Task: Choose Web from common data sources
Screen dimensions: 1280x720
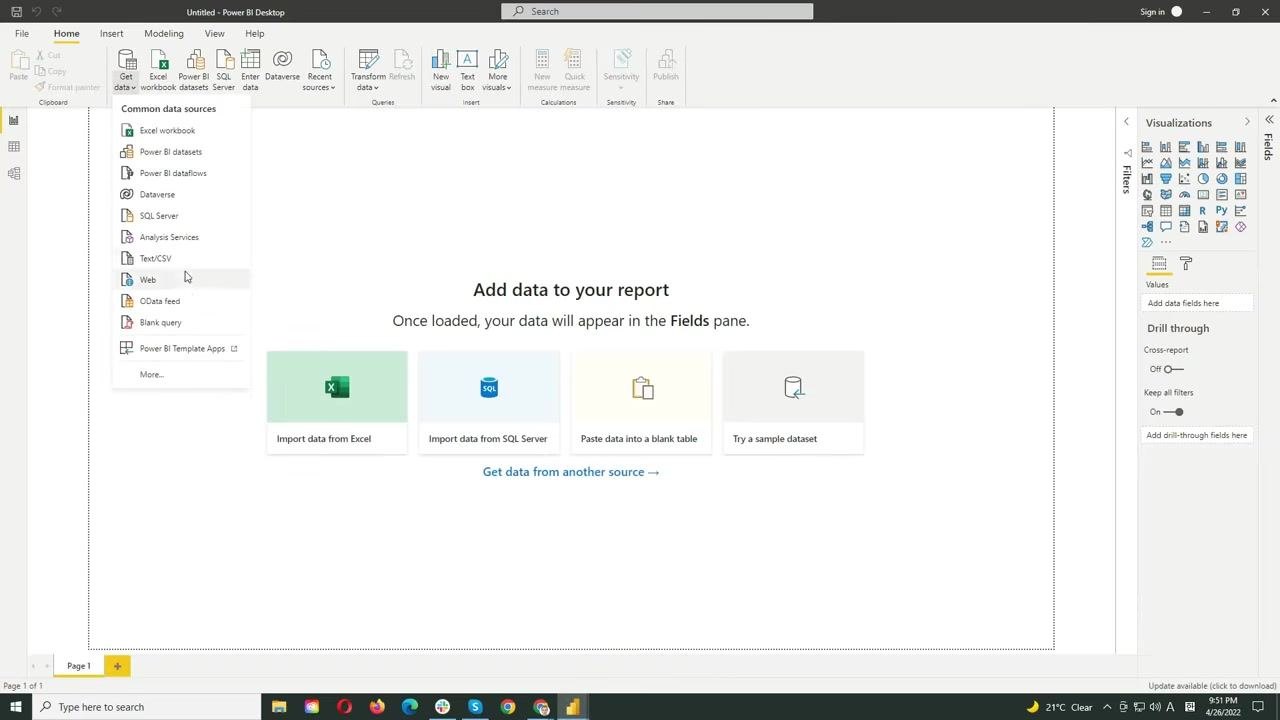Action: 181,280
